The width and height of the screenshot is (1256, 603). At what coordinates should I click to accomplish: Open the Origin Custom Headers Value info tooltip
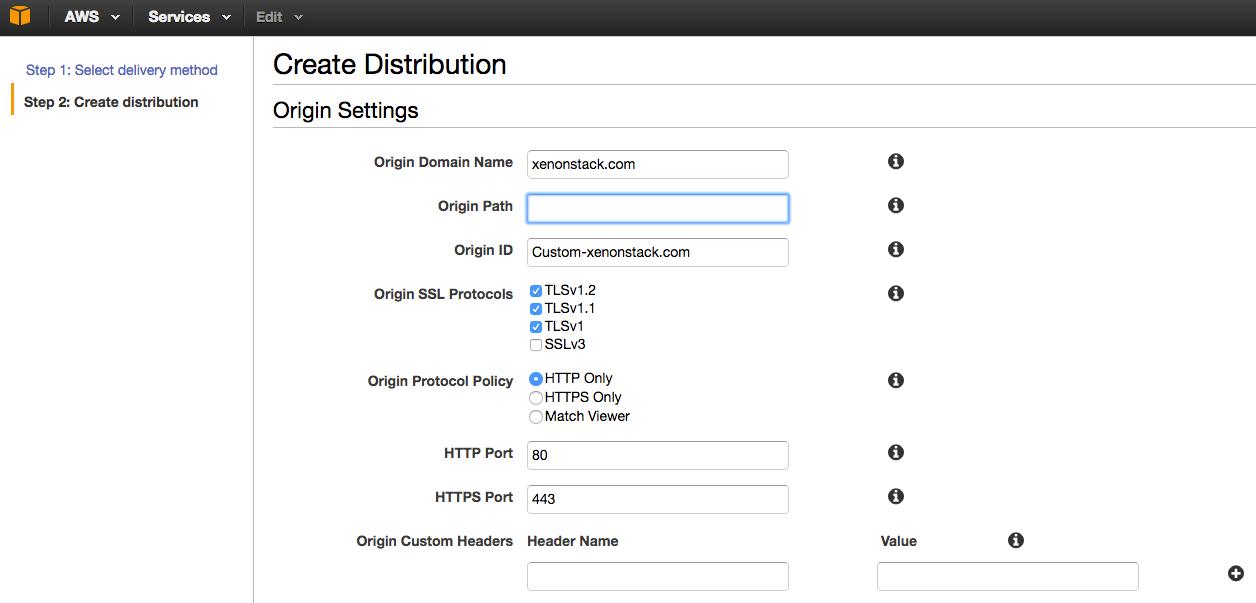click(x=1016, y=540)
